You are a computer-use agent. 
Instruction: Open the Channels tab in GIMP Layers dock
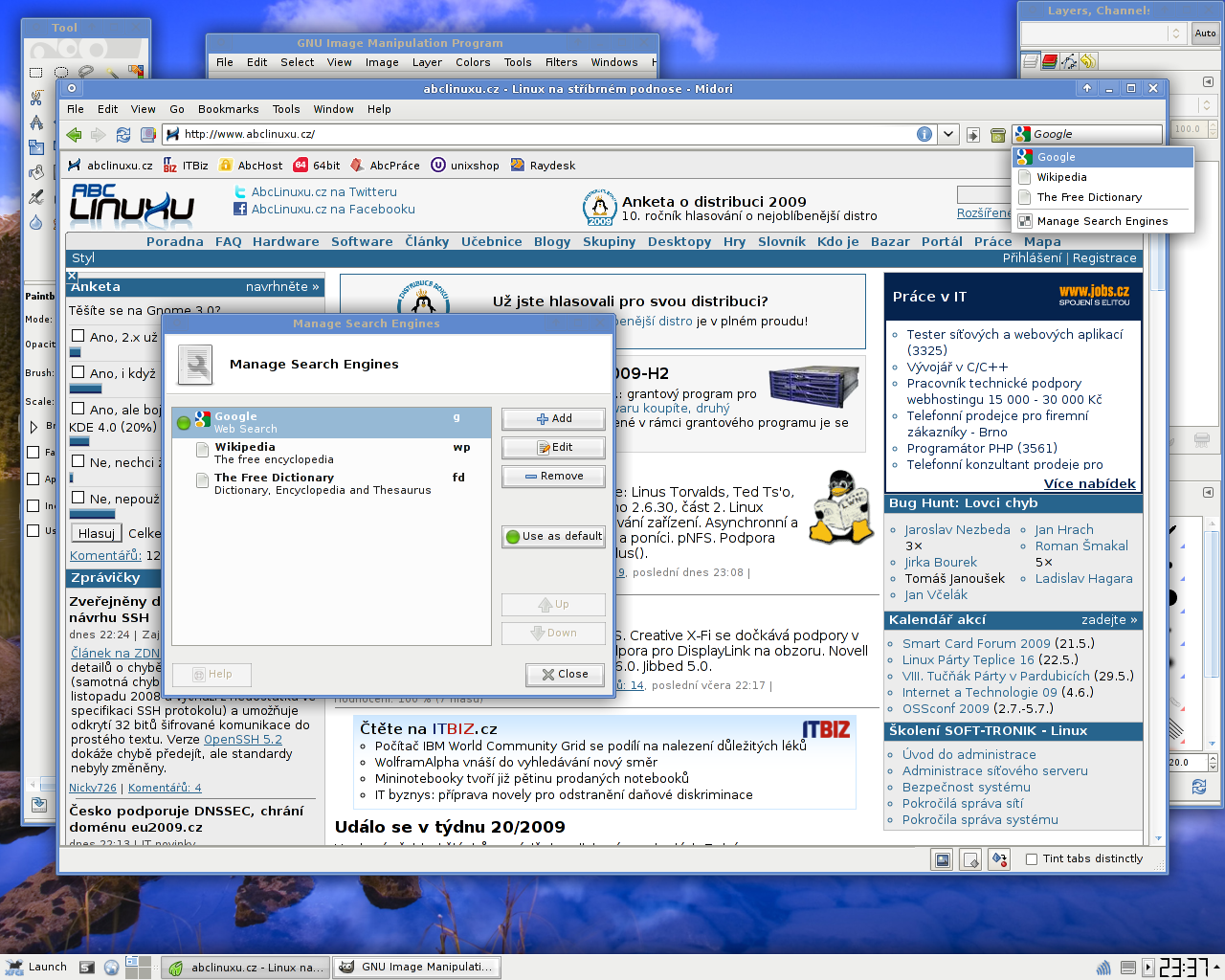pos(1050,61)
